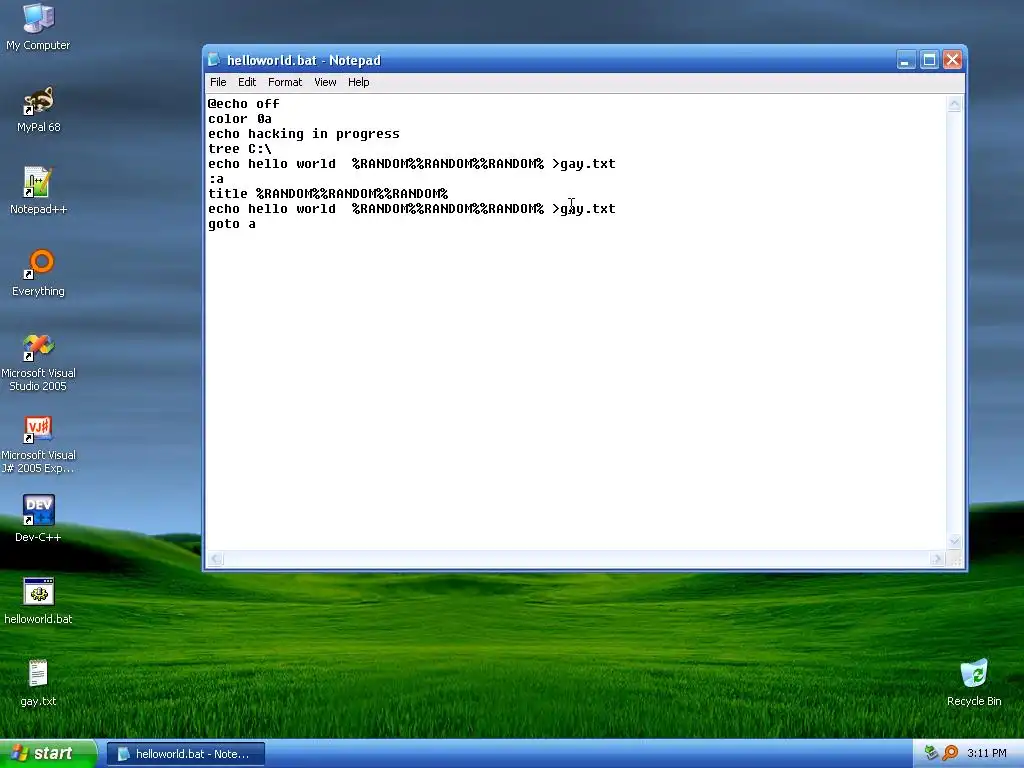Select Microsoft Visual Studio 2005 shortcut

pos(38,362)
